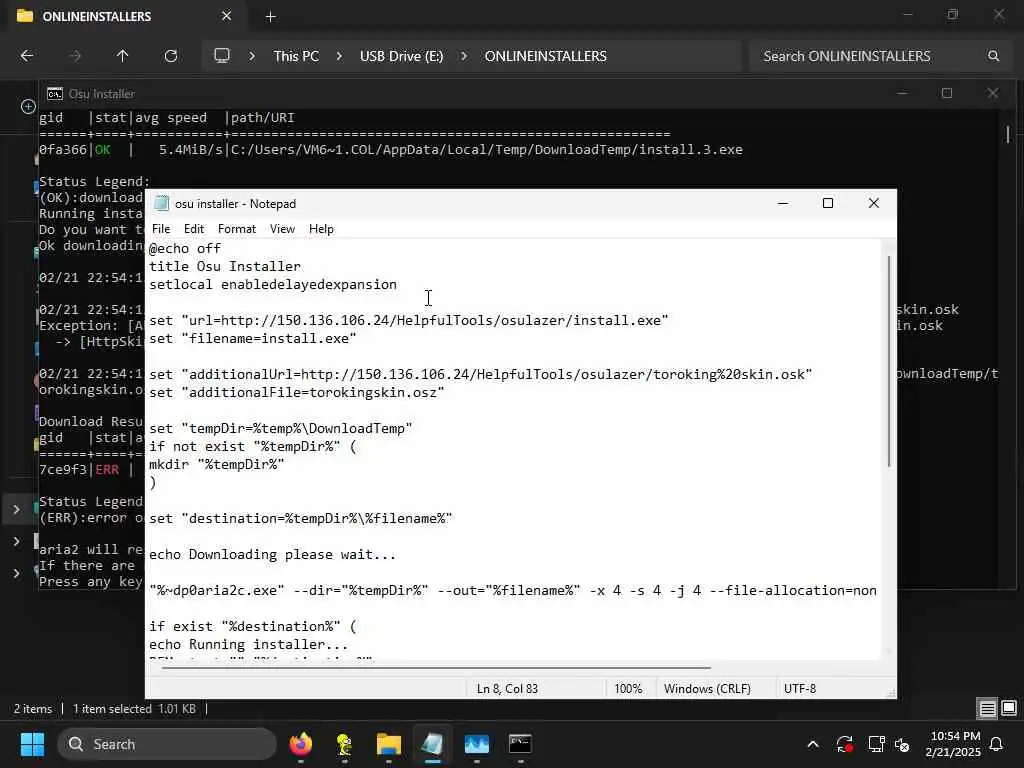Click the network display tray icon
This screenshot has height=768, width=1024.
click(876, 744)
